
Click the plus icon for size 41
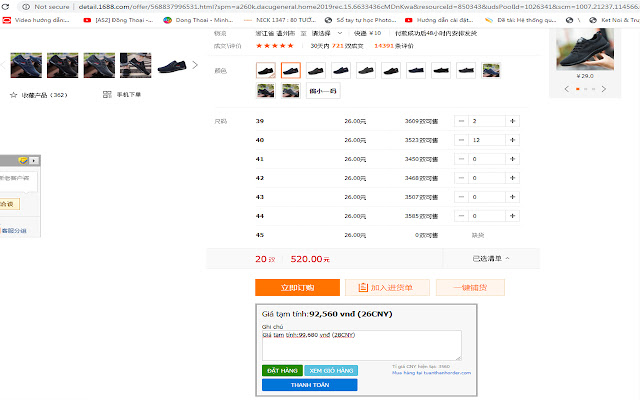pos(514,159)
